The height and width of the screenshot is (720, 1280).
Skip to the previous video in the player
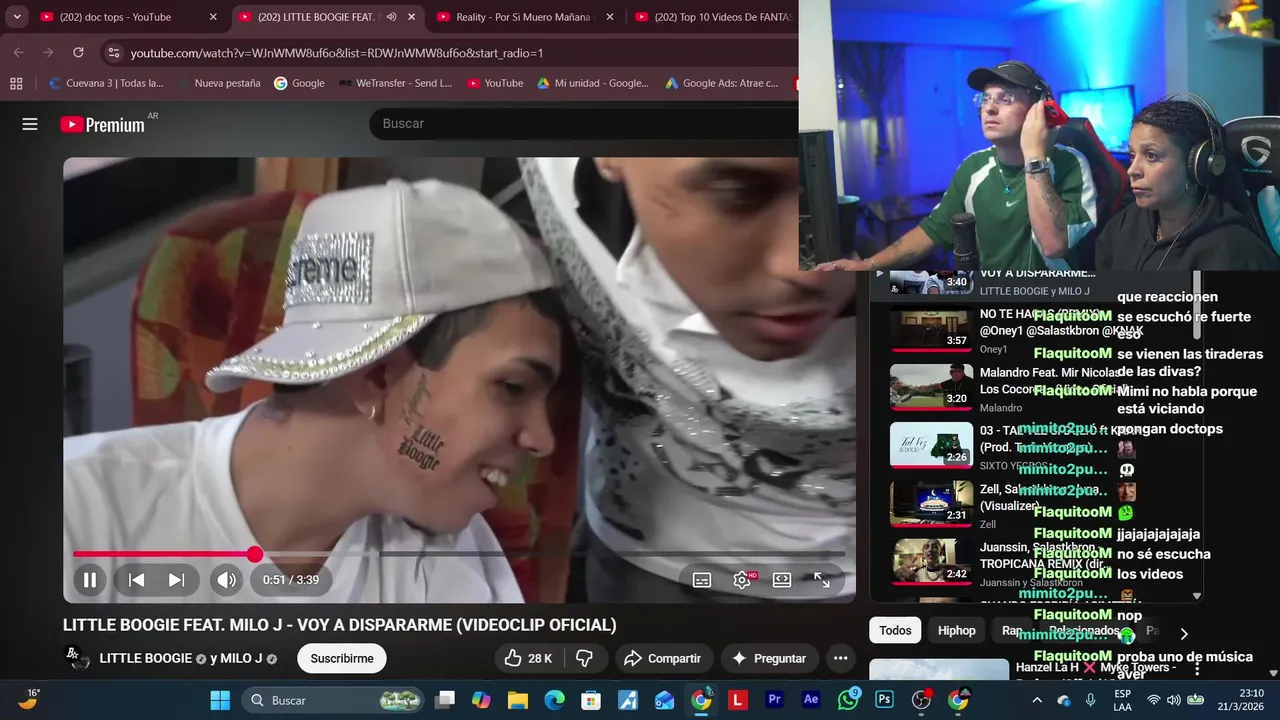(x=137, y=580)
